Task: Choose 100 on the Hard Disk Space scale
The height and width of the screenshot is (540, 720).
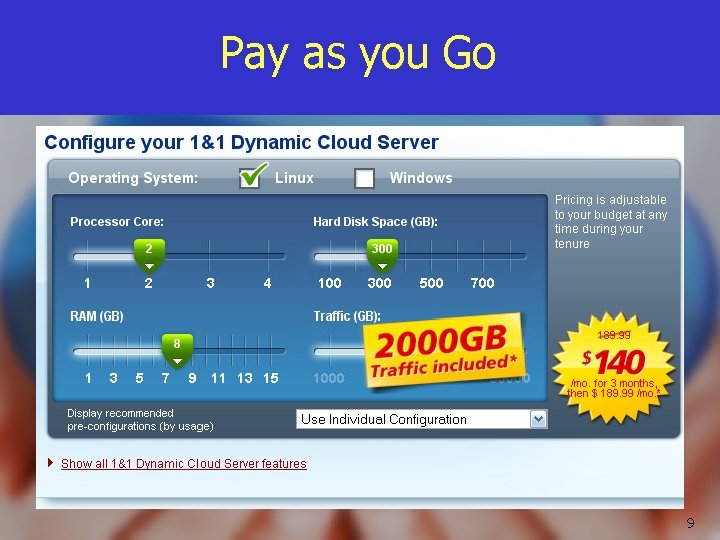Action: [x=330, y=283]
